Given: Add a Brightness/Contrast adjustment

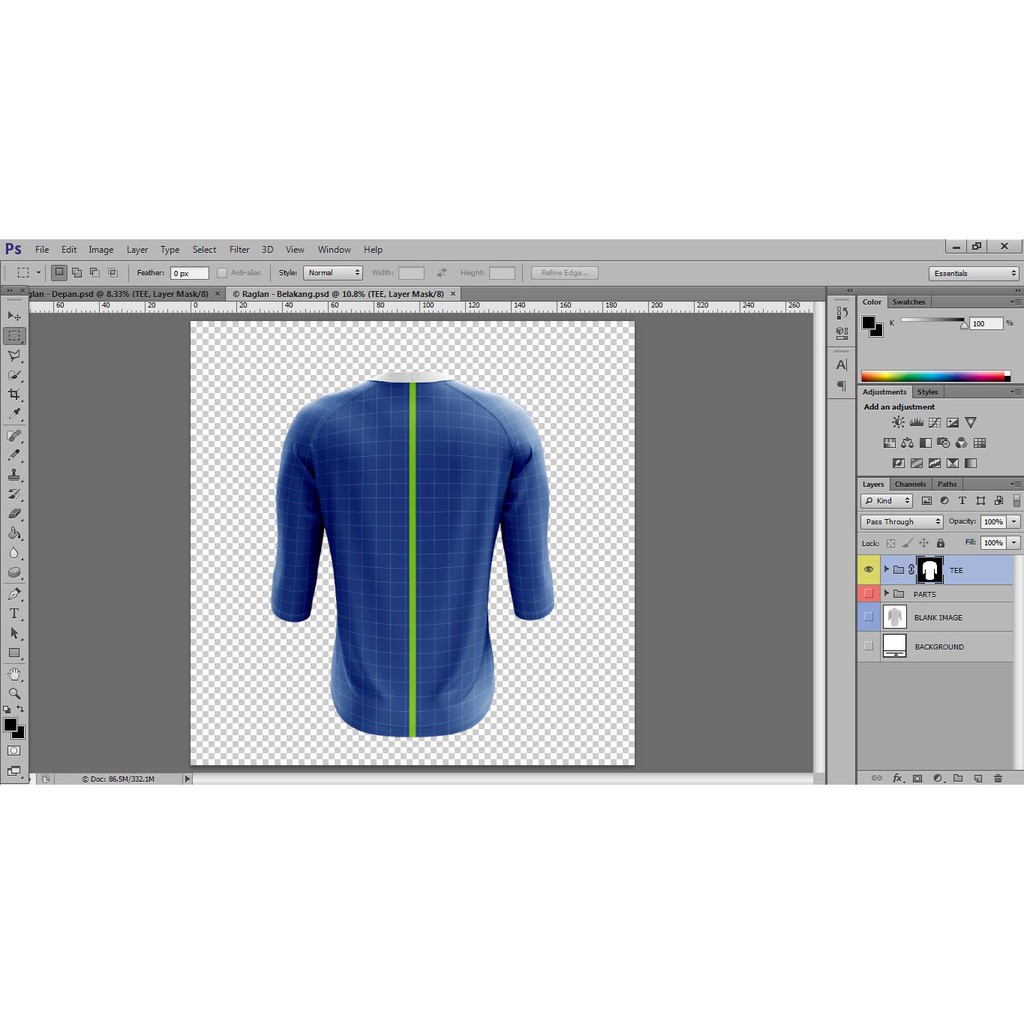Looking at the screenshot, I should pyautogui.click(x=898, y=423).
